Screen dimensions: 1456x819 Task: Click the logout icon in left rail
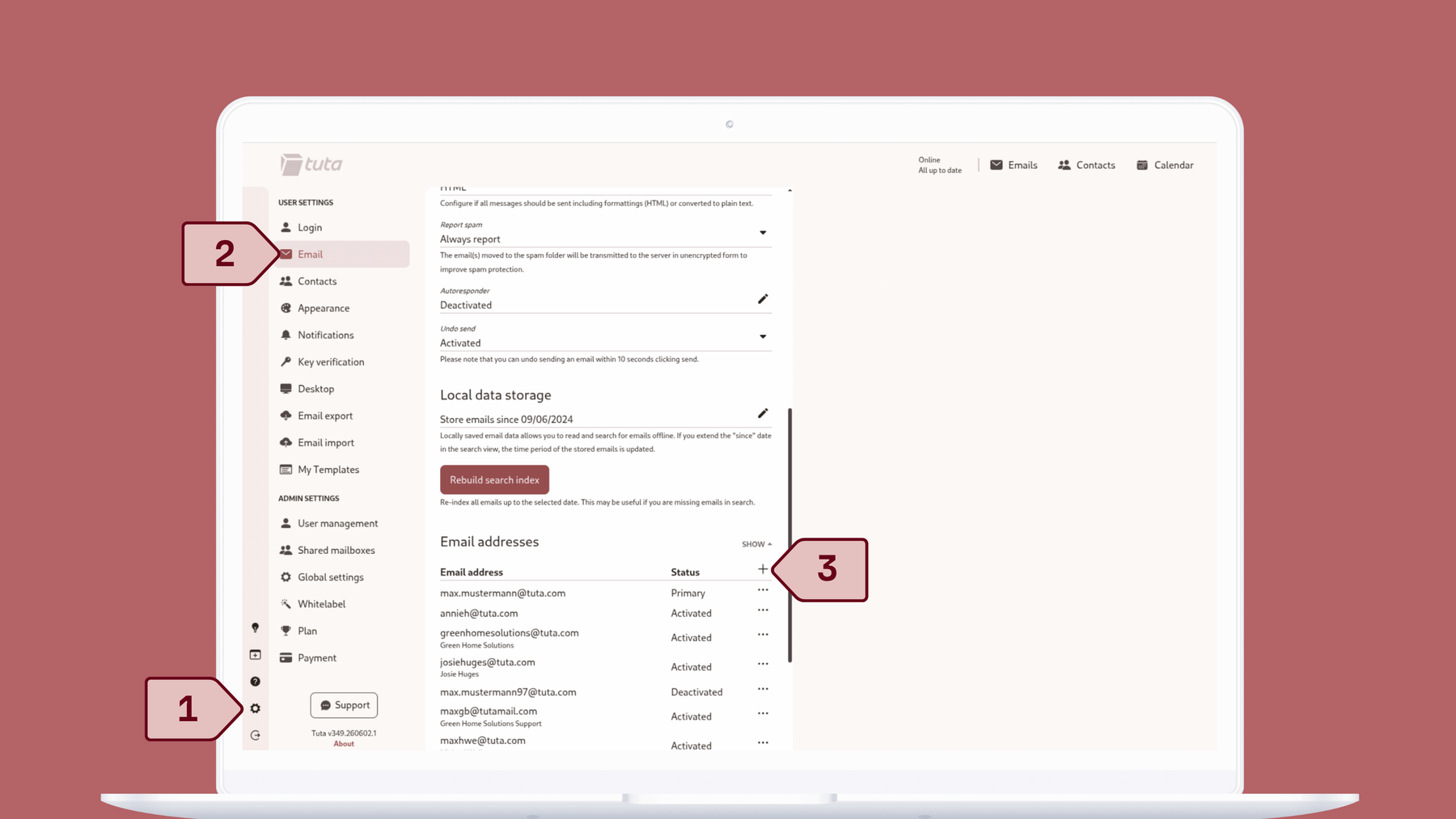pos(255,735)
